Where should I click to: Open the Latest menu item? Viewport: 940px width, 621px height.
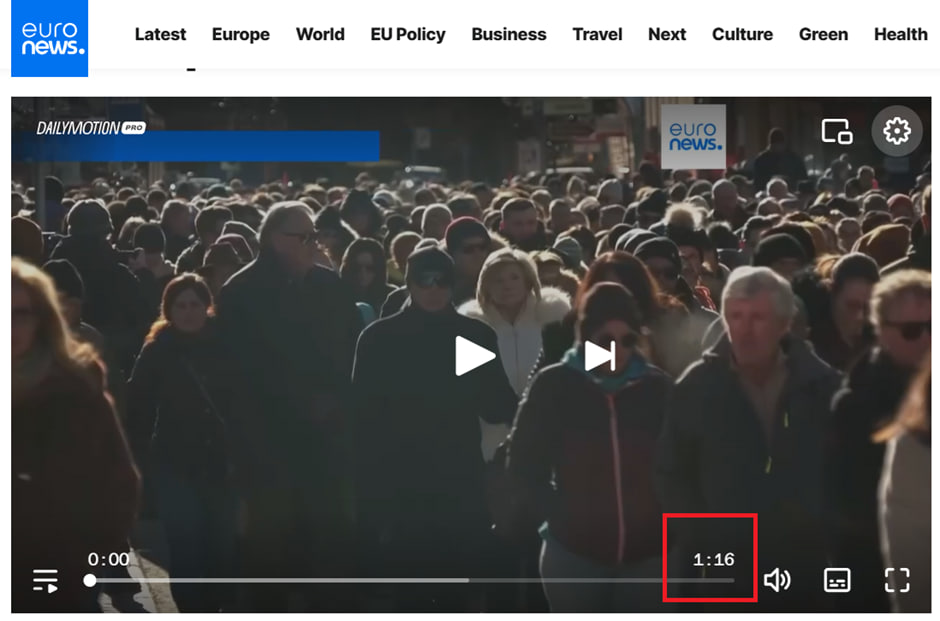[x=160, y=34]
